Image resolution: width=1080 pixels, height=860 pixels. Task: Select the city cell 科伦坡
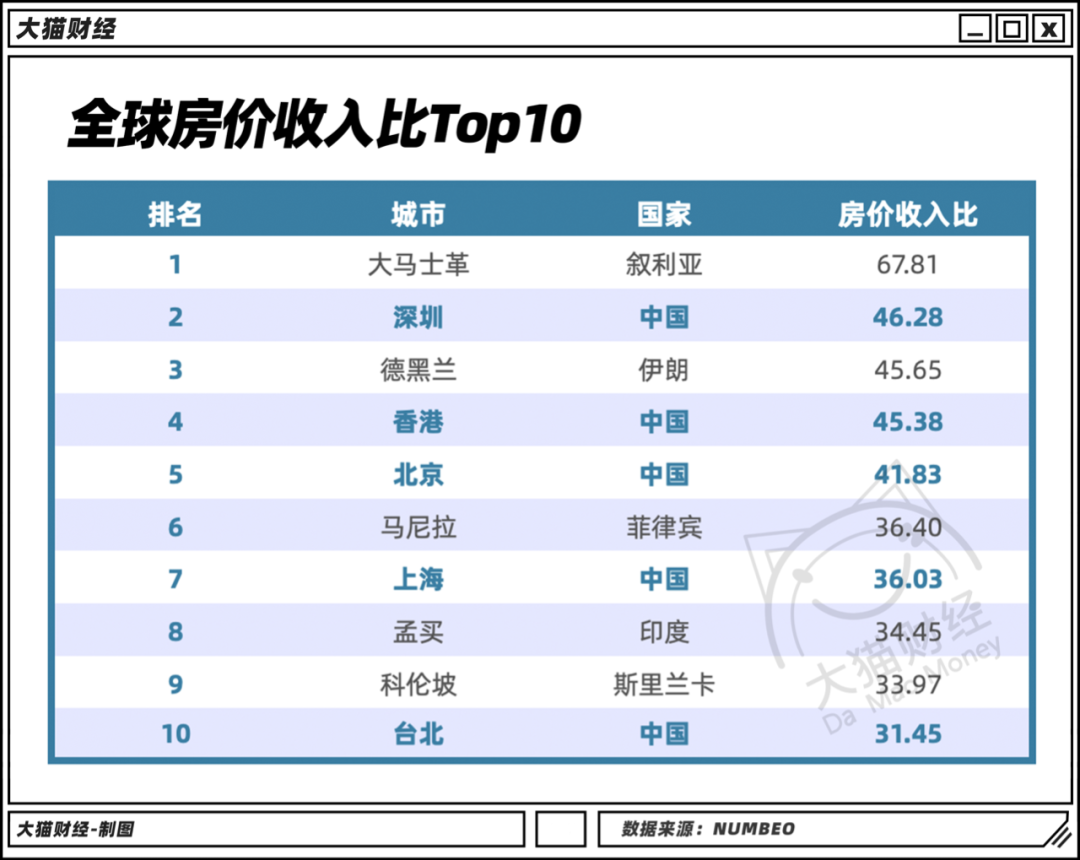click(418, 684)
